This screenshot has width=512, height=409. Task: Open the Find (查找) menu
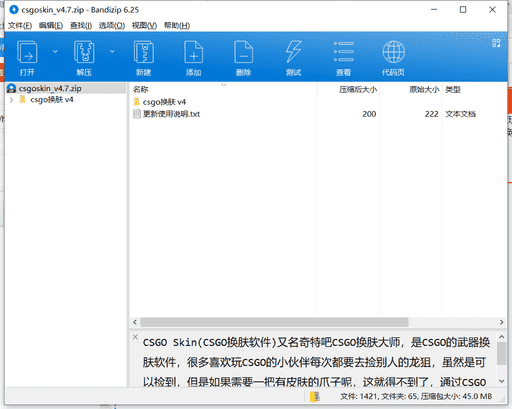(x=81, y=26)
